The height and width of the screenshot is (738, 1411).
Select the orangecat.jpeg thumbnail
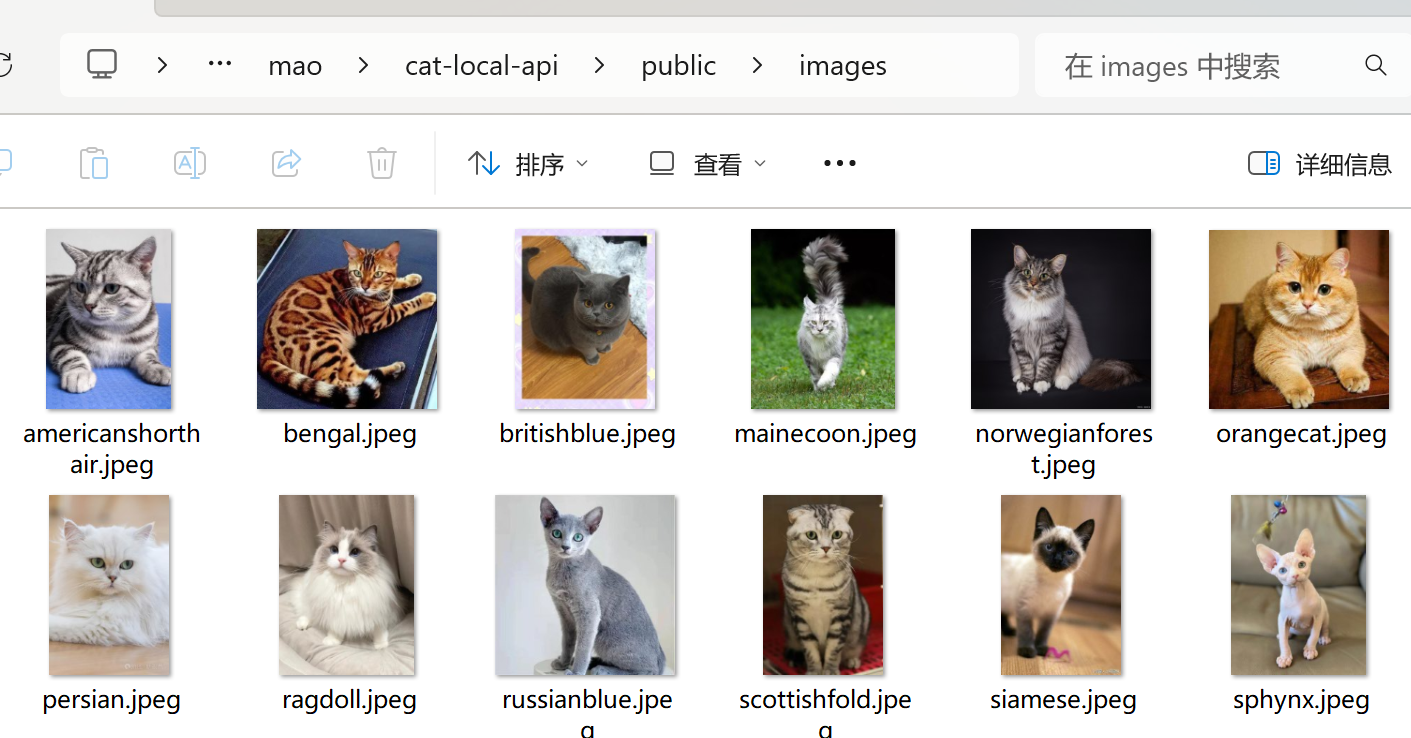click(x=1299, y=319)
